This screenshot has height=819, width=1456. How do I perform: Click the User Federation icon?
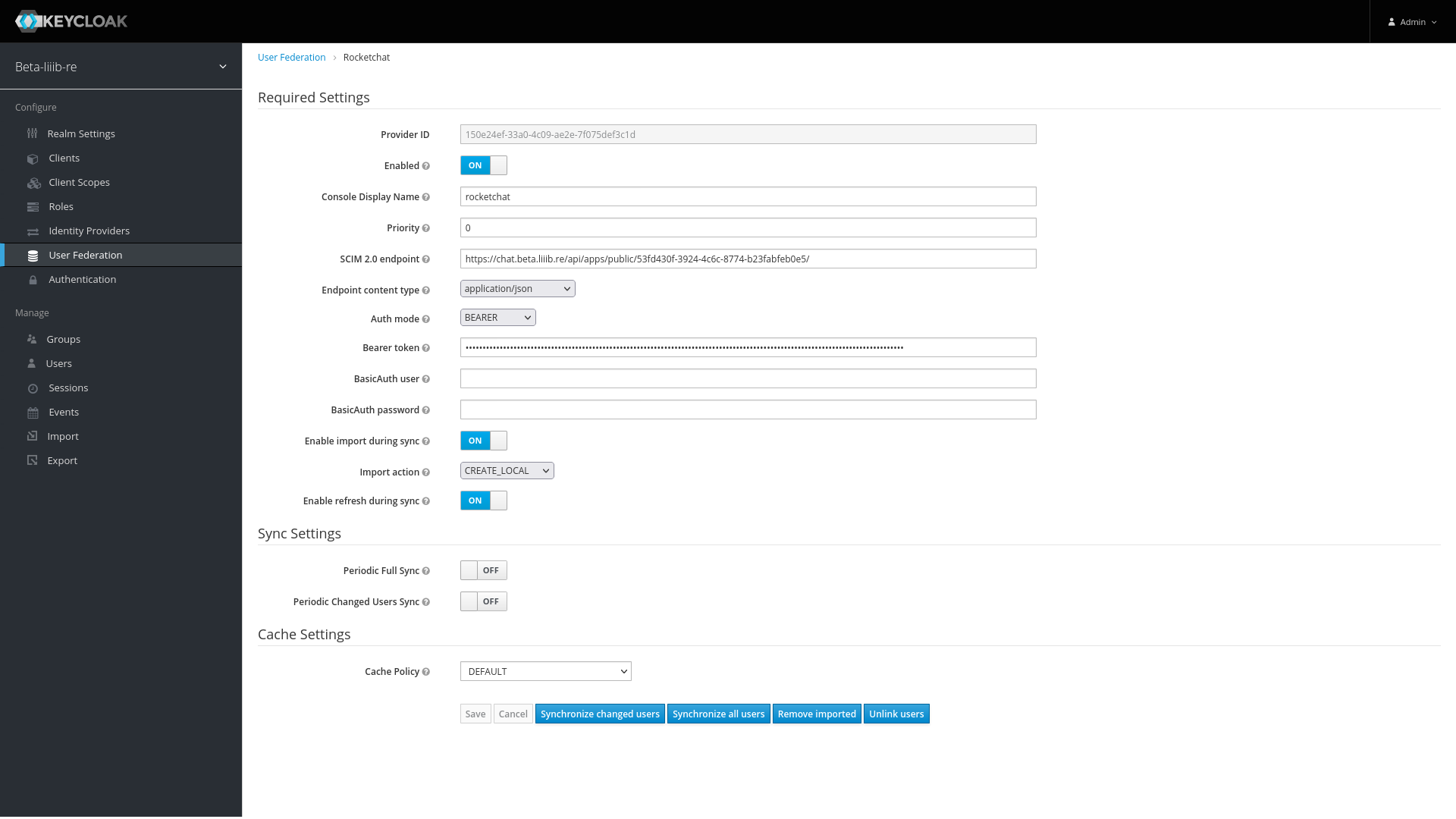pyautogui.click(x=33, y=255)
